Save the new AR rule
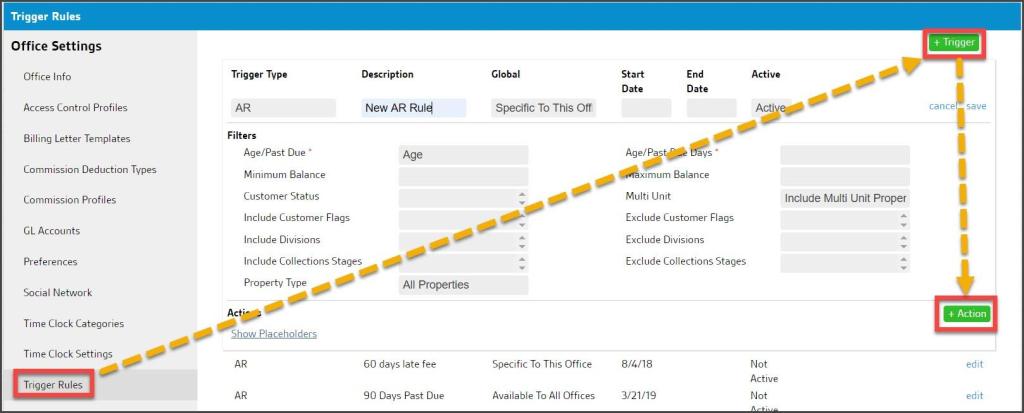This screenshot has height=413, width=1024. coord(976,106)
